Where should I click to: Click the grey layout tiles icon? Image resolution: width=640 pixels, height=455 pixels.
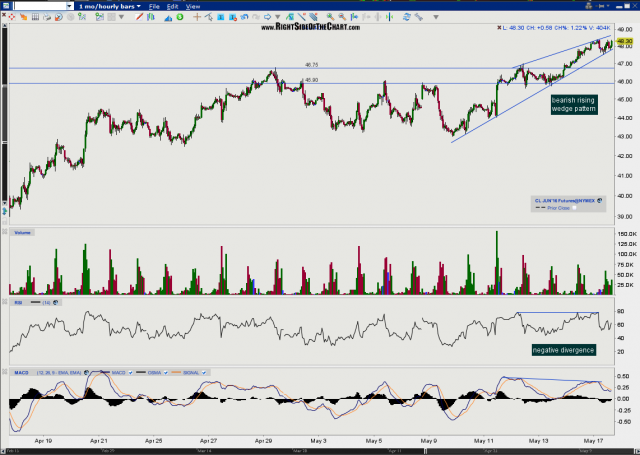coord(111,17)
